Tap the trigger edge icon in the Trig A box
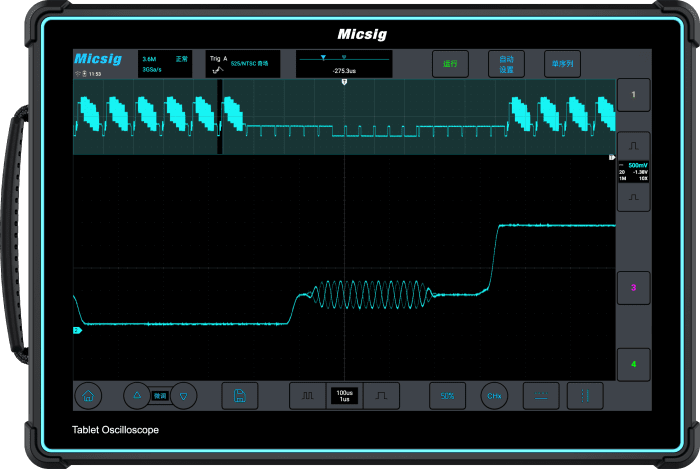 point(217,70)
